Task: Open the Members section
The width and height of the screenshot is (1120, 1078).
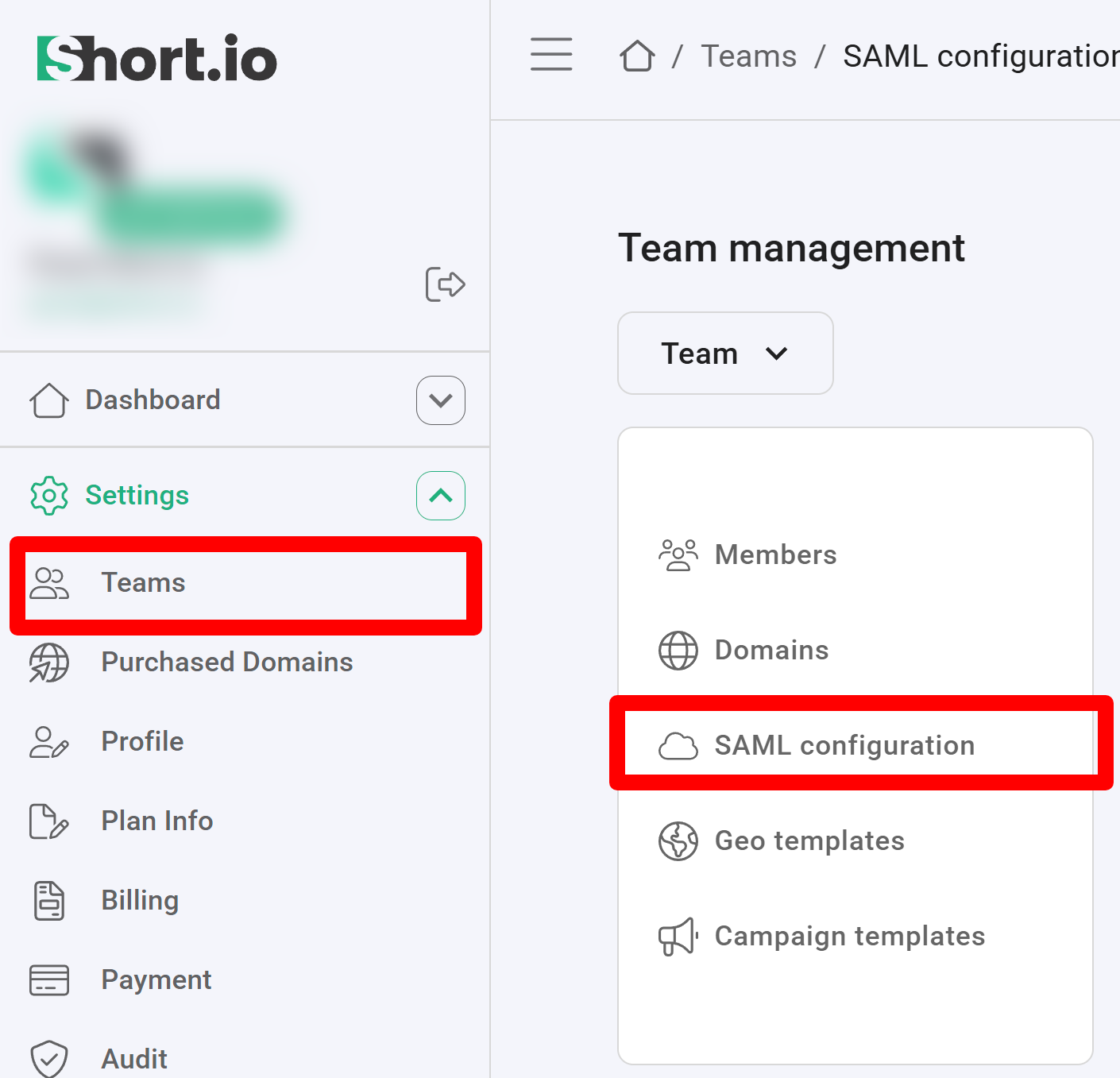Action: coord(775,554)
